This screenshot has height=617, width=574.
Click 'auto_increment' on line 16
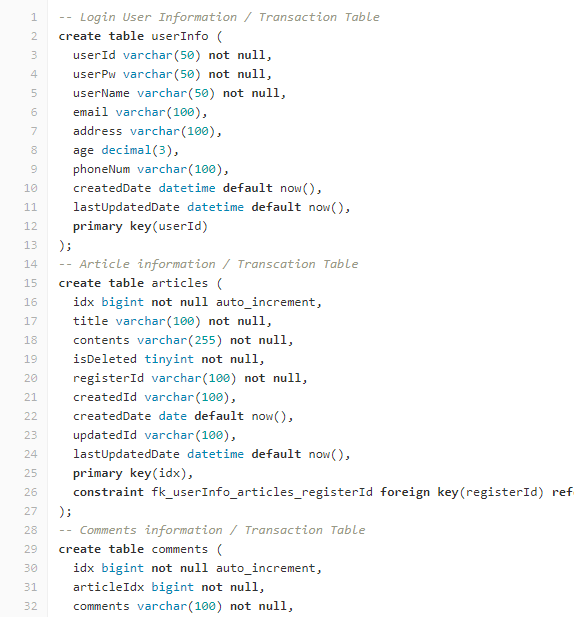(x=266, y=302)
